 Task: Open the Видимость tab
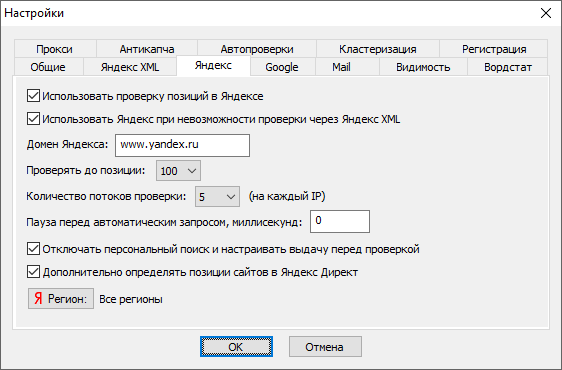[x=423, y=67]
